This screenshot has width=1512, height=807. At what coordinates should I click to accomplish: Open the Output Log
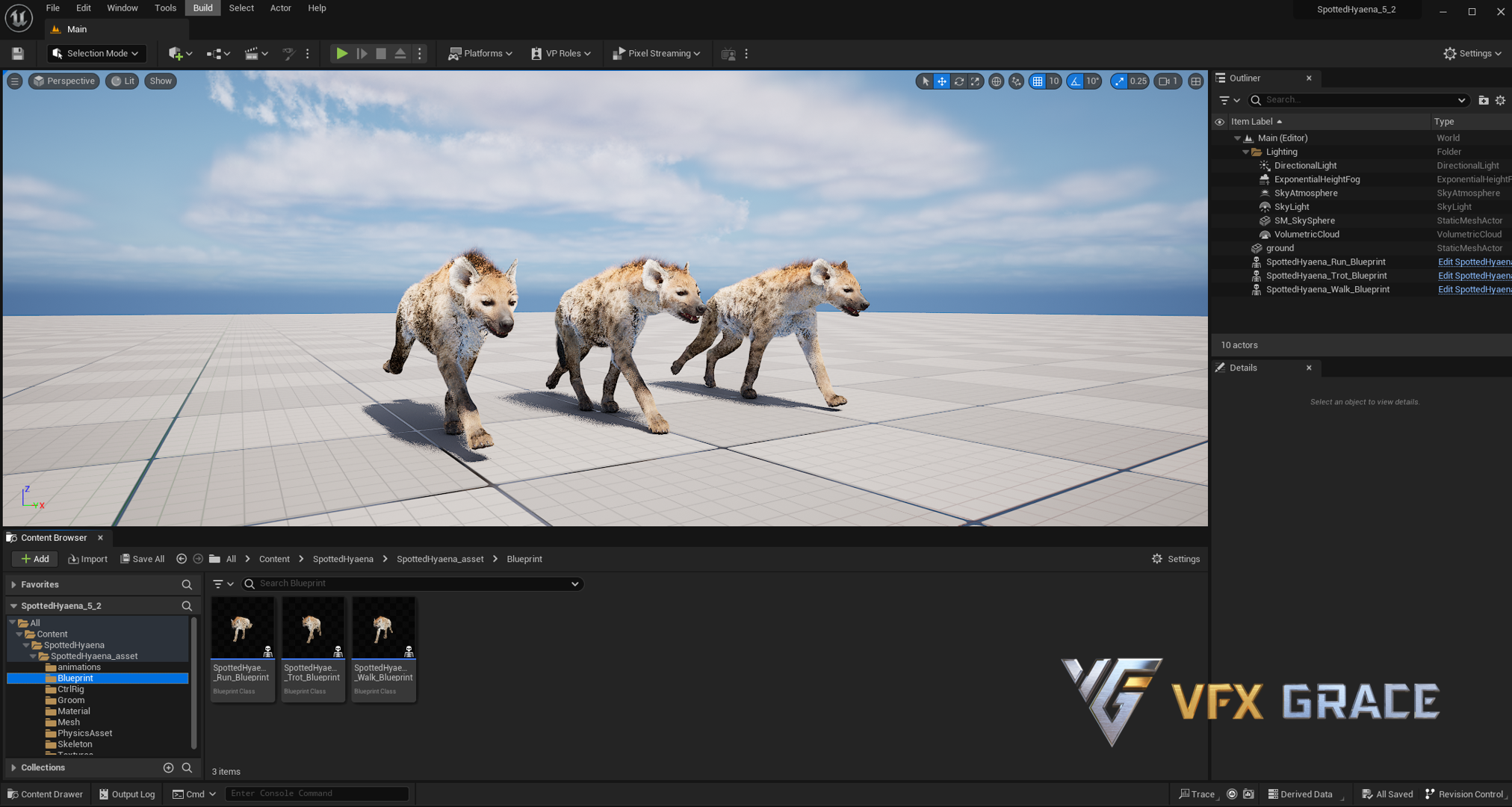[127, 794]
